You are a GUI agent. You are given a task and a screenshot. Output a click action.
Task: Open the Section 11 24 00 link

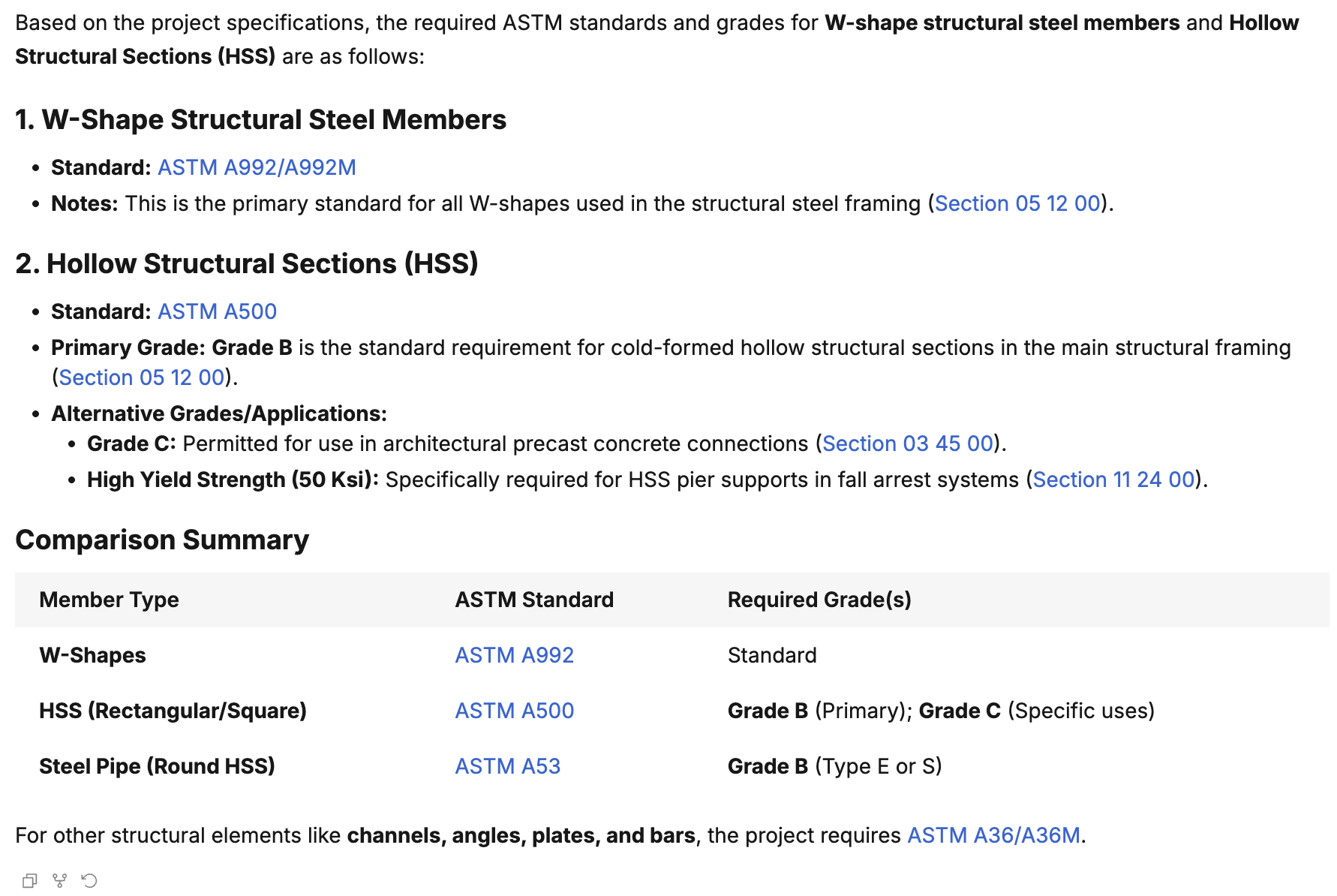point(1113,480)
